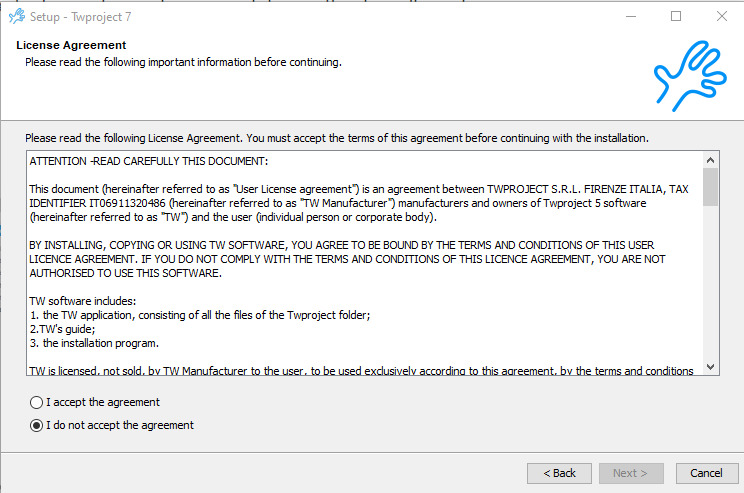Minimize the Setup window
Viewport: 744px width, 493px height.
[x=630, y=16]
